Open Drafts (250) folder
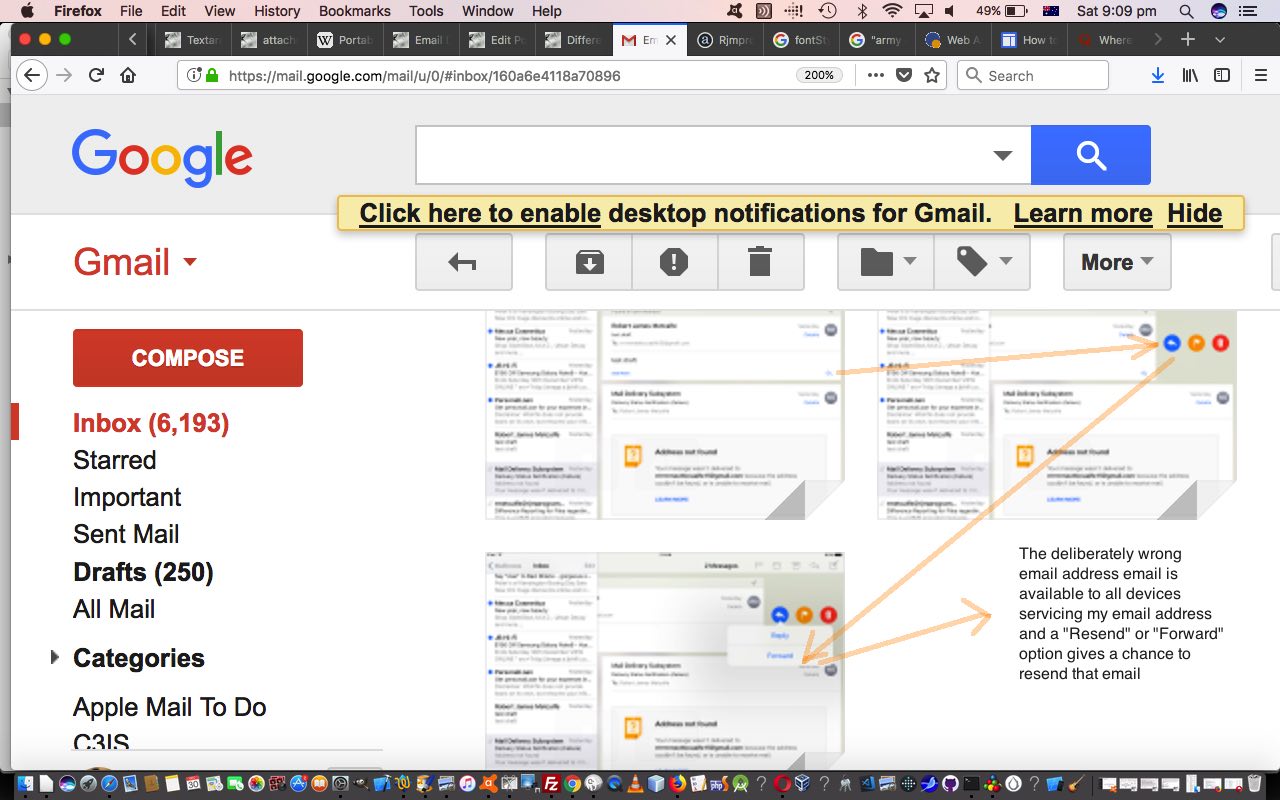This screenshot has width=1280, height=800. point(143,572)
